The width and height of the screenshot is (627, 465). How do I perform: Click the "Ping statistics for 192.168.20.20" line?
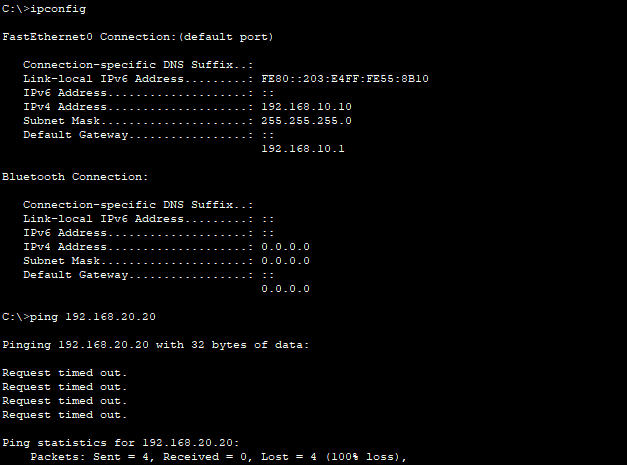[x=117, y=442]
